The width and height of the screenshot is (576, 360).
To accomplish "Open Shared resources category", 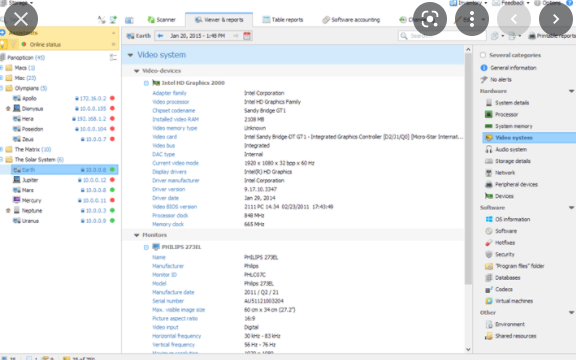I will pyautogui.click(x=511, y=336).
